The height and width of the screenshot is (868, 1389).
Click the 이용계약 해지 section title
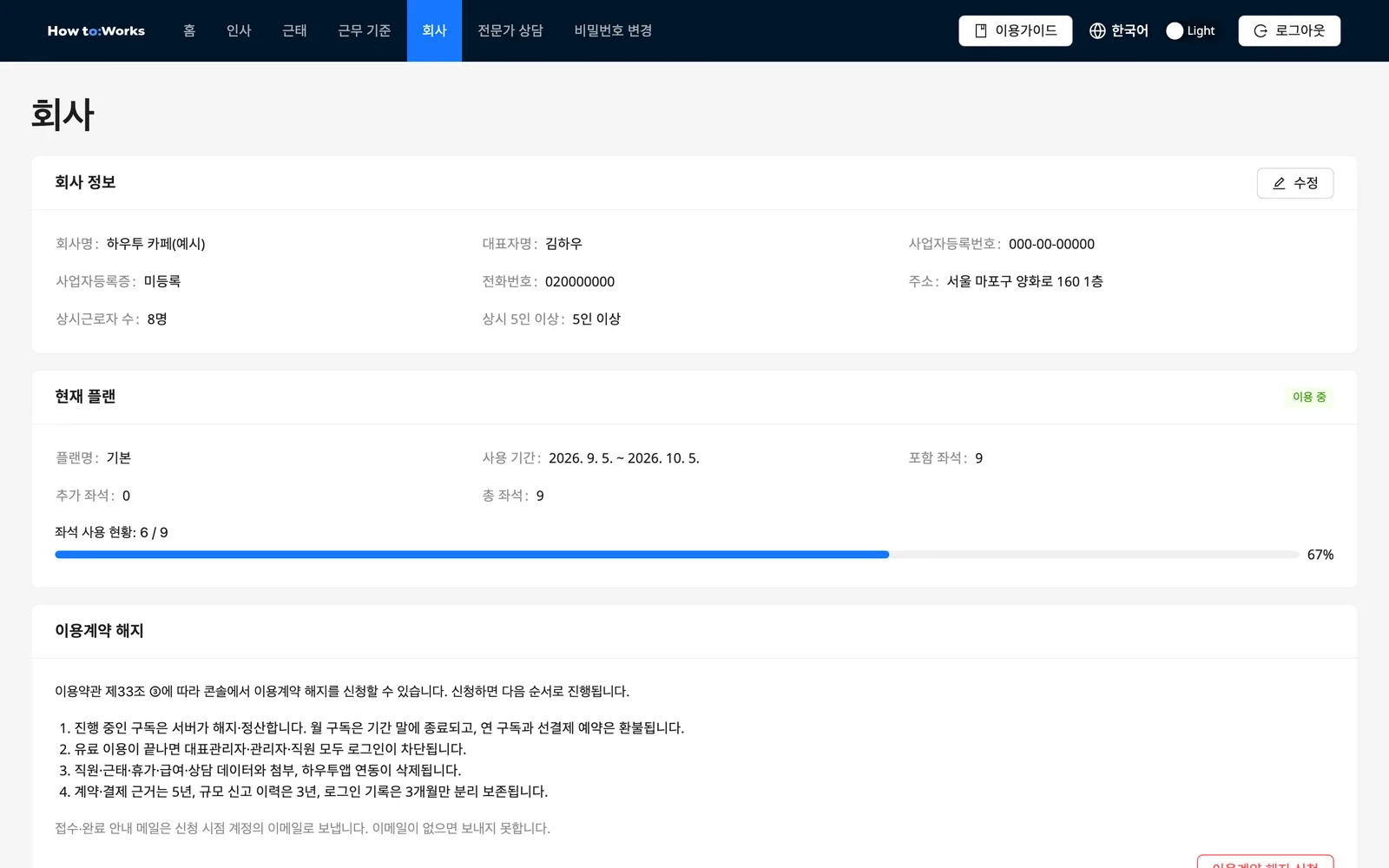click(x=100, y=631)
